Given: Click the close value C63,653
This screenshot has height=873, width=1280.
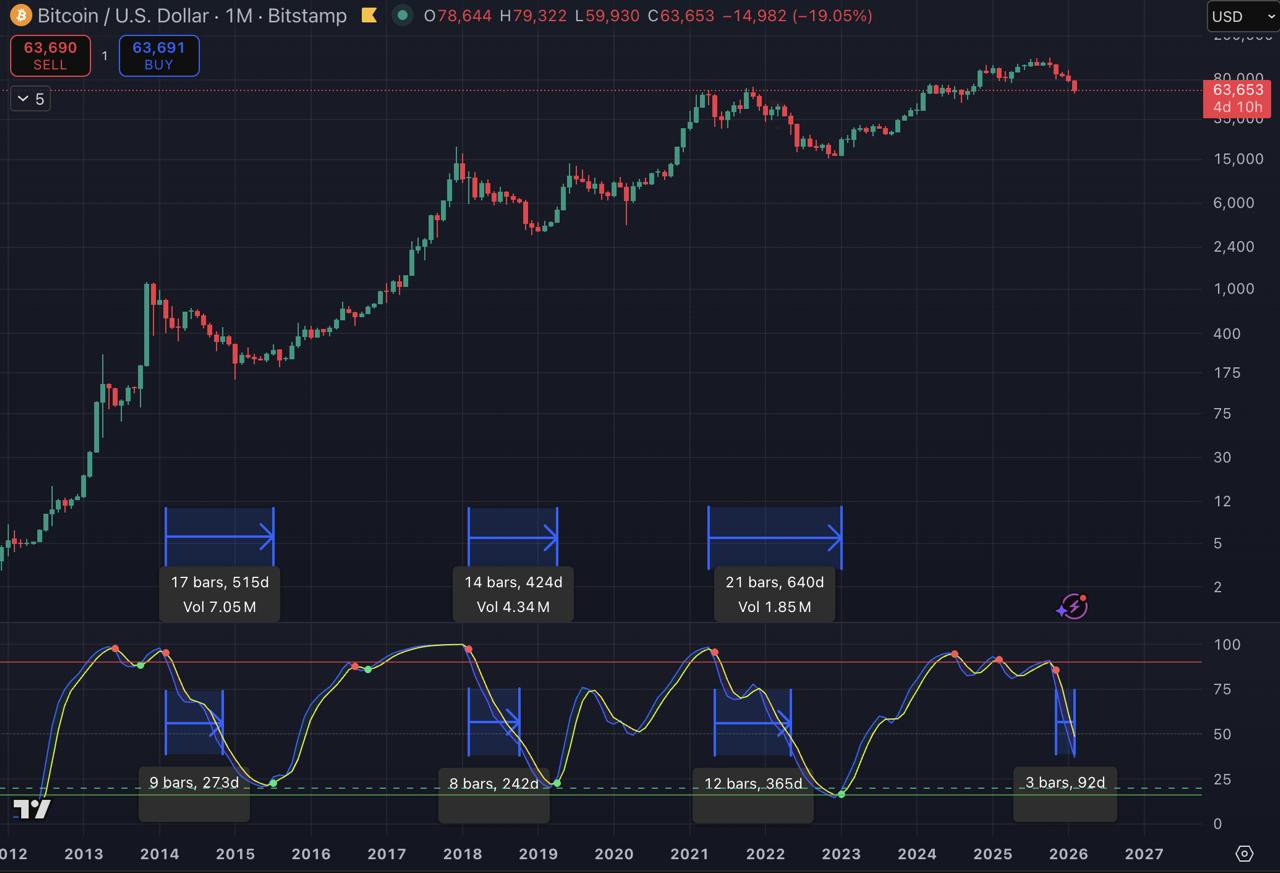Looking at the screenshot, I should click(680, 16).
